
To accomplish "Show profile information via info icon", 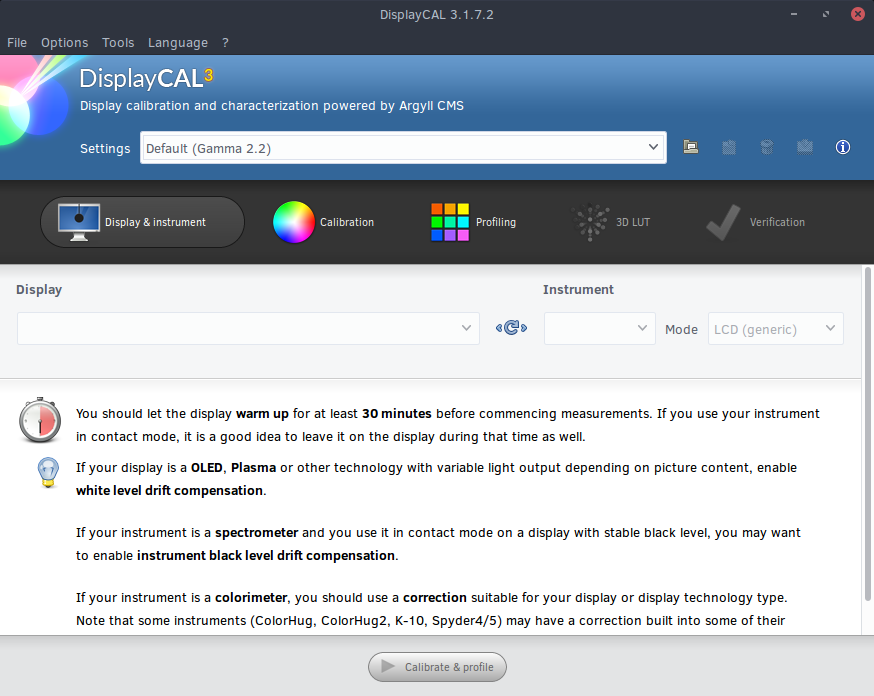I will coord(843,147).
